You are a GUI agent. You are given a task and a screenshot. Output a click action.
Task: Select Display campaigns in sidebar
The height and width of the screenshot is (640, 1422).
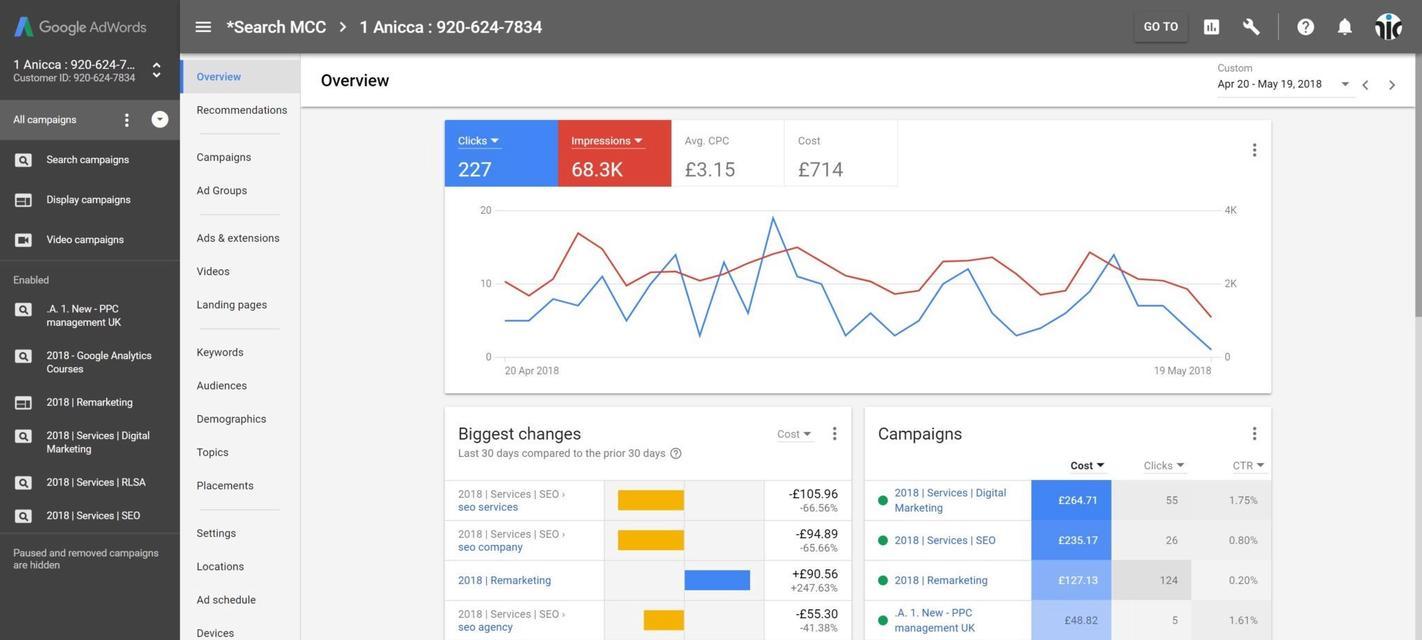coord(90,200)
